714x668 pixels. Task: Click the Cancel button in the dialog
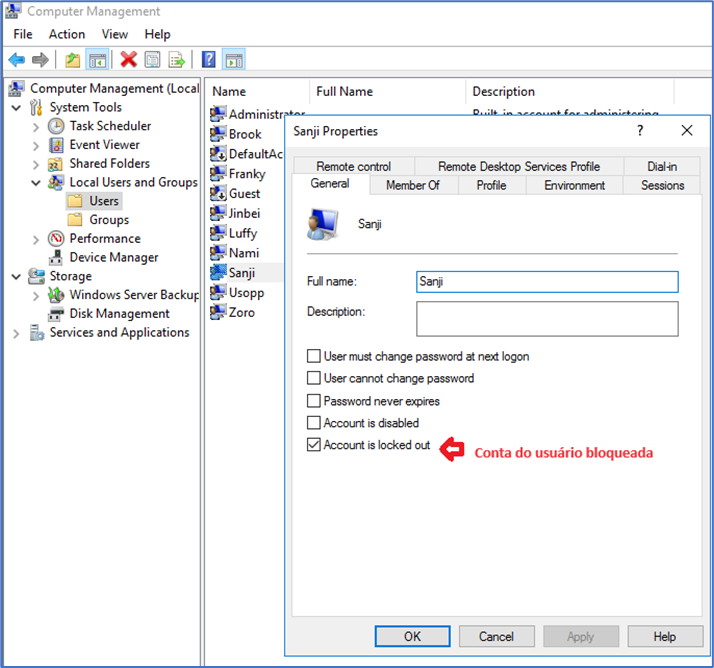pos(496,636)
